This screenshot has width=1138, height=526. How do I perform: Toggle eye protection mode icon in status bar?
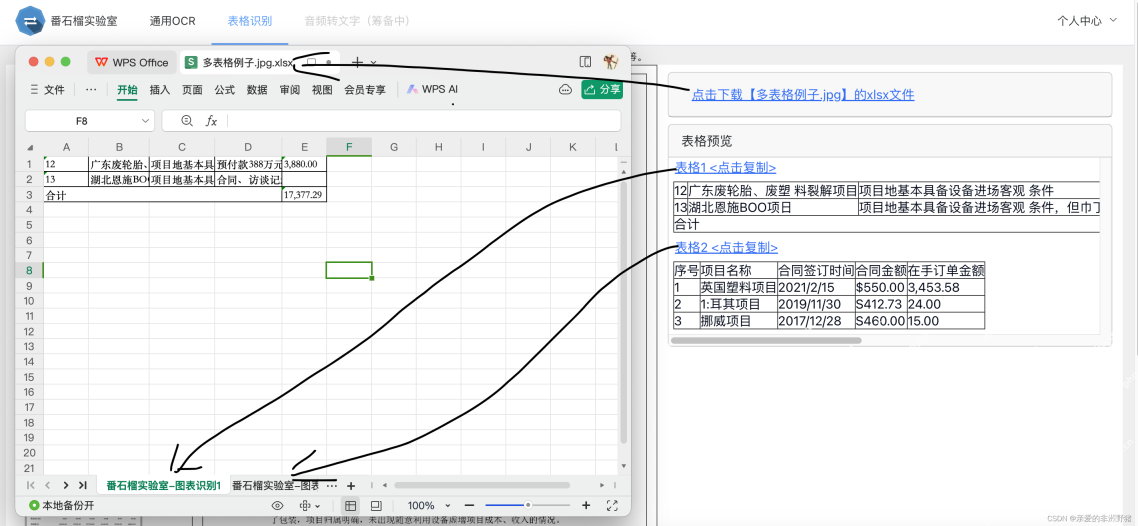[277, 505]
